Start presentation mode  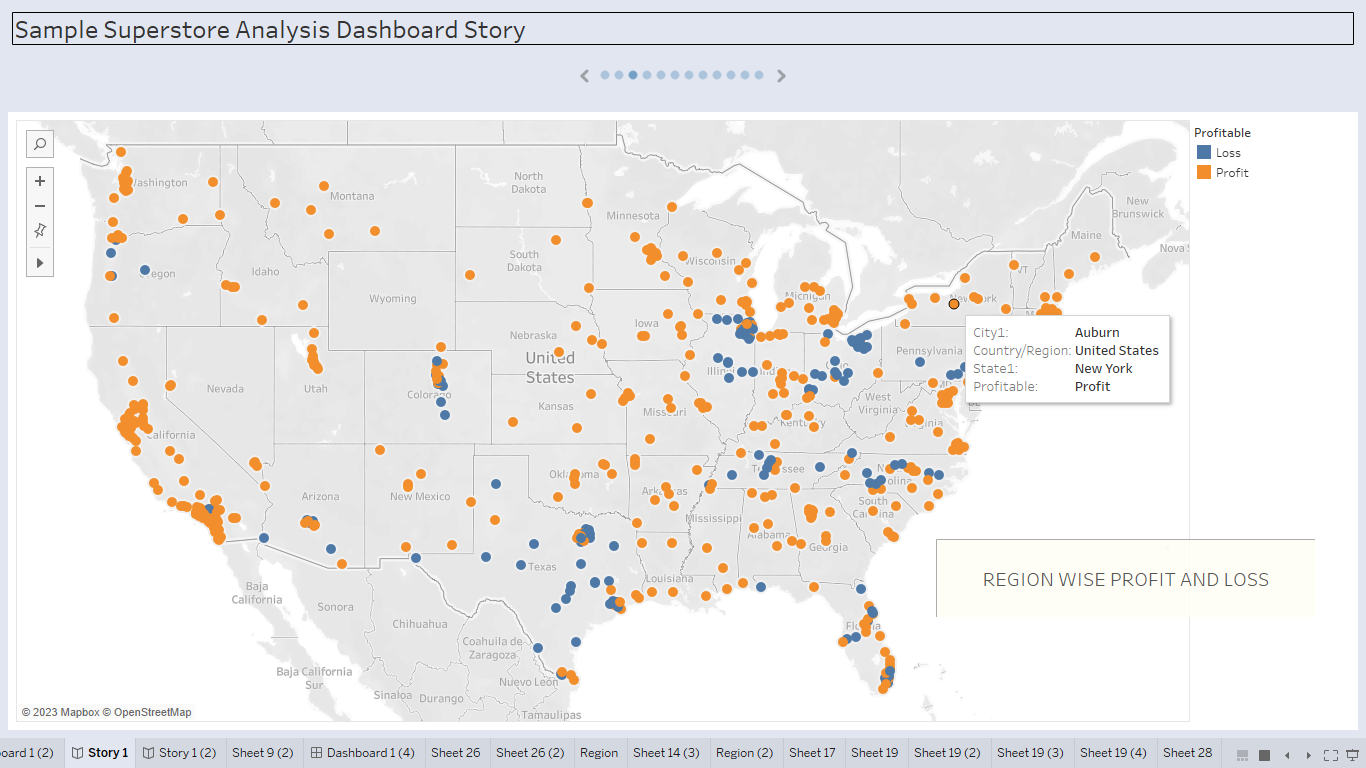pos(1352,755)
